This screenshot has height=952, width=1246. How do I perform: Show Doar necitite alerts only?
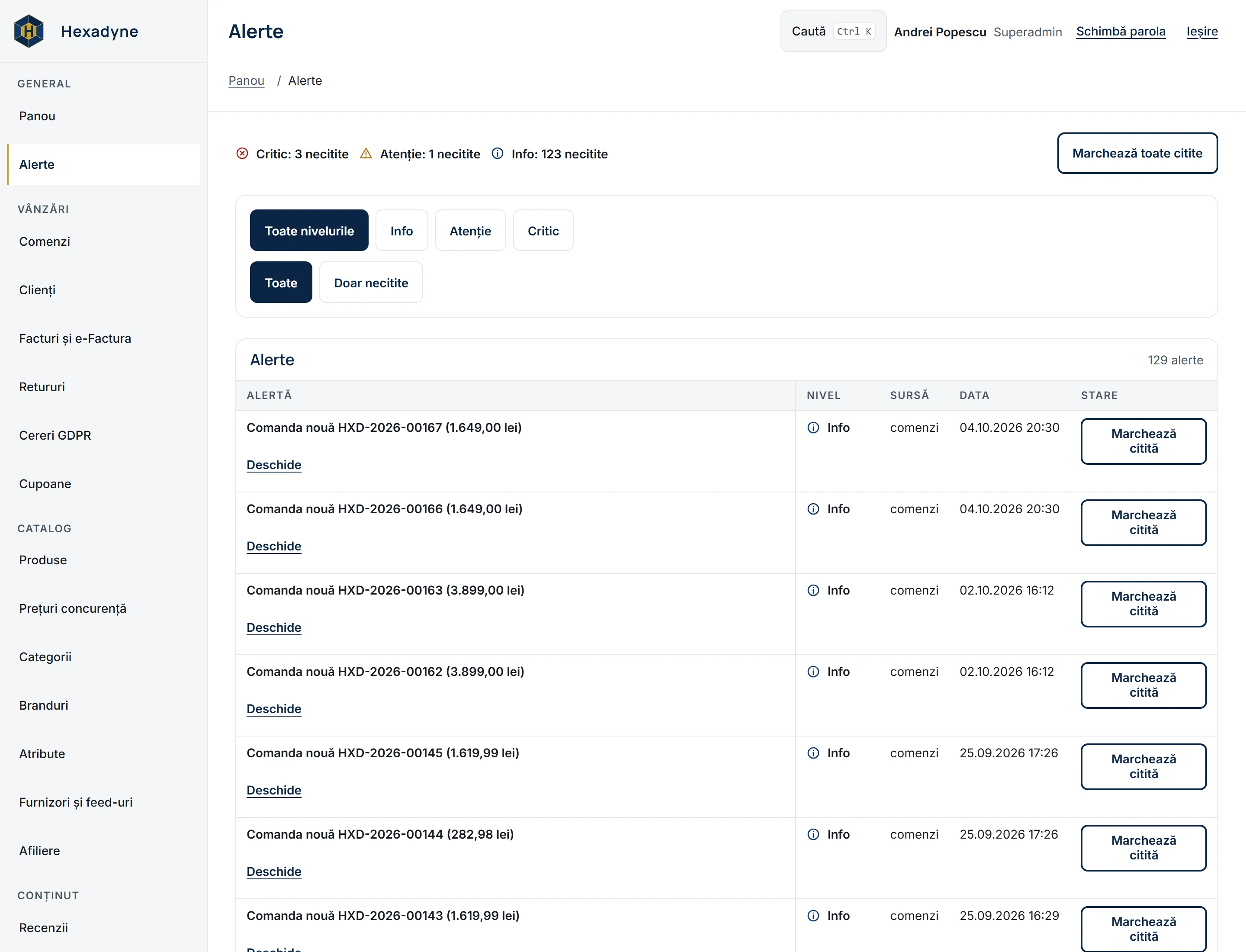(x=371, y=283)
